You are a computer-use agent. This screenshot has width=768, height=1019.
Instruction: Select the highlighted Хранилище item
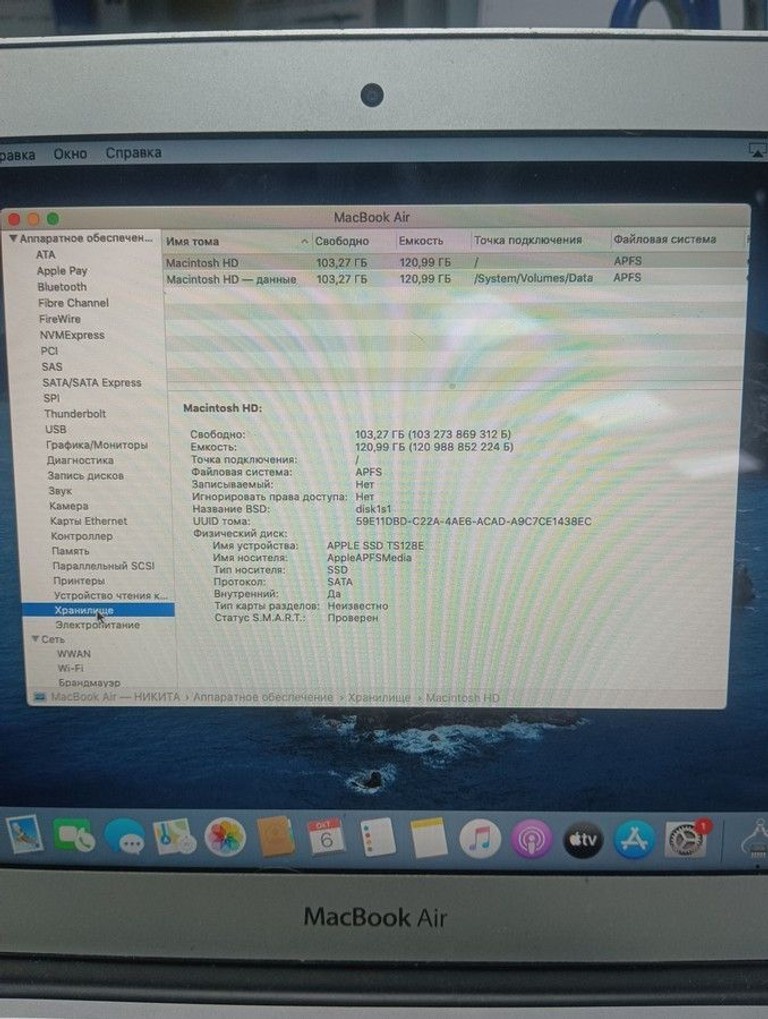[98, 610]
